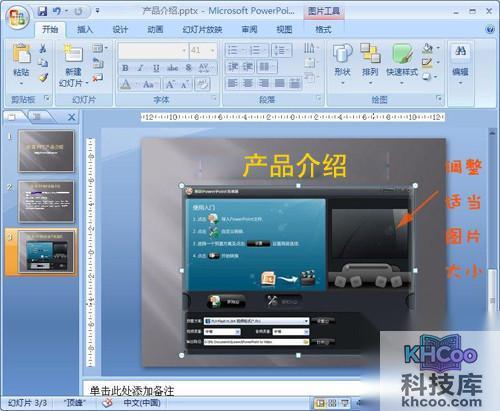Select slide 2 thumbnail
Screen dimensions: 500x411
(x=46, y=202)
